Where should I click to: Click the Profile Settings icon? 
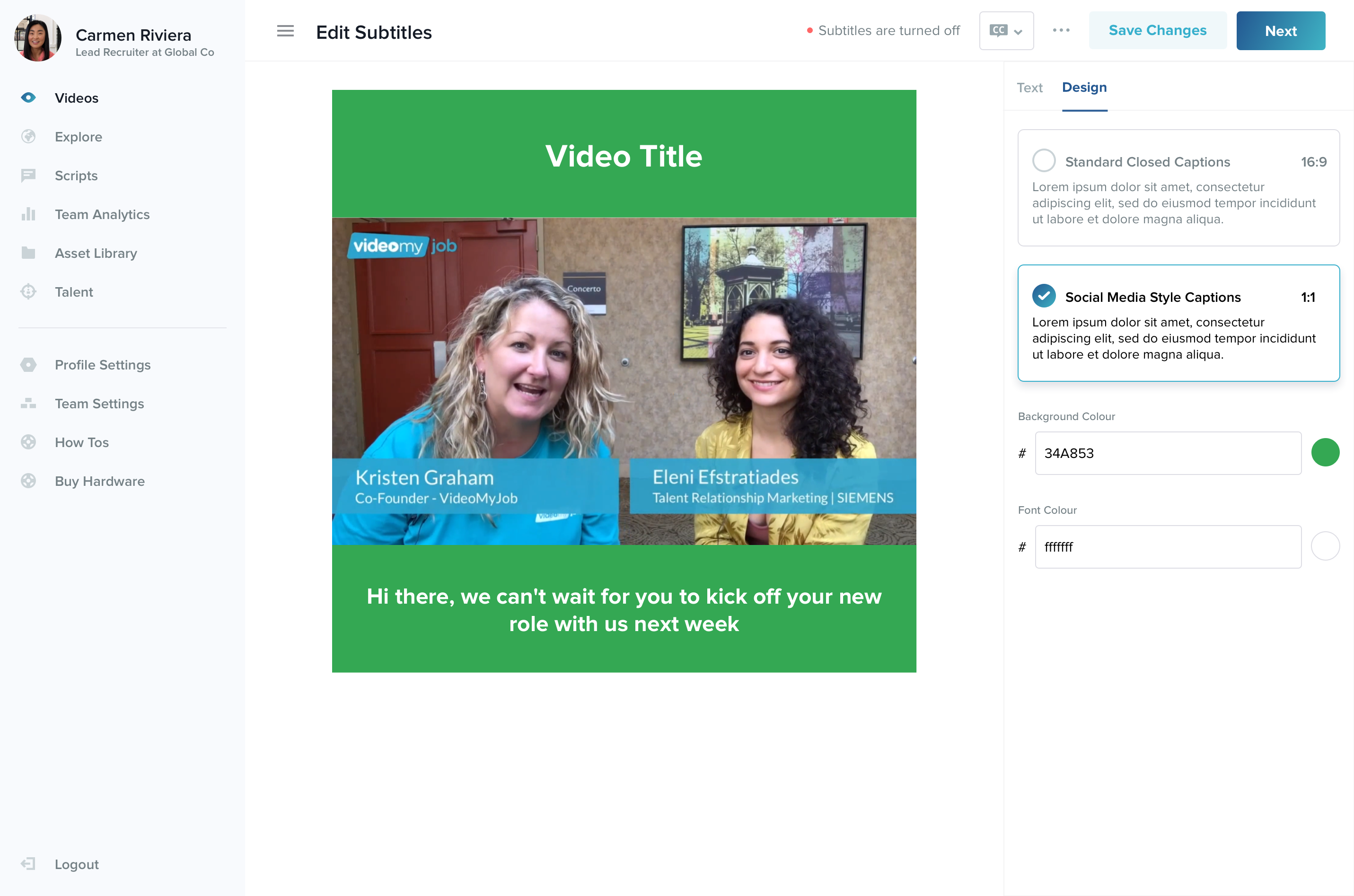pos(28,365)
